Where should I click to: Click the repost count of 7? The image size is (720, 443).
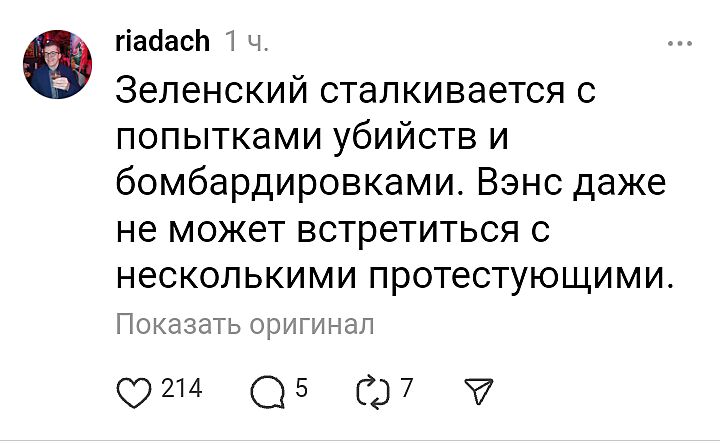[x=407, y=389]
